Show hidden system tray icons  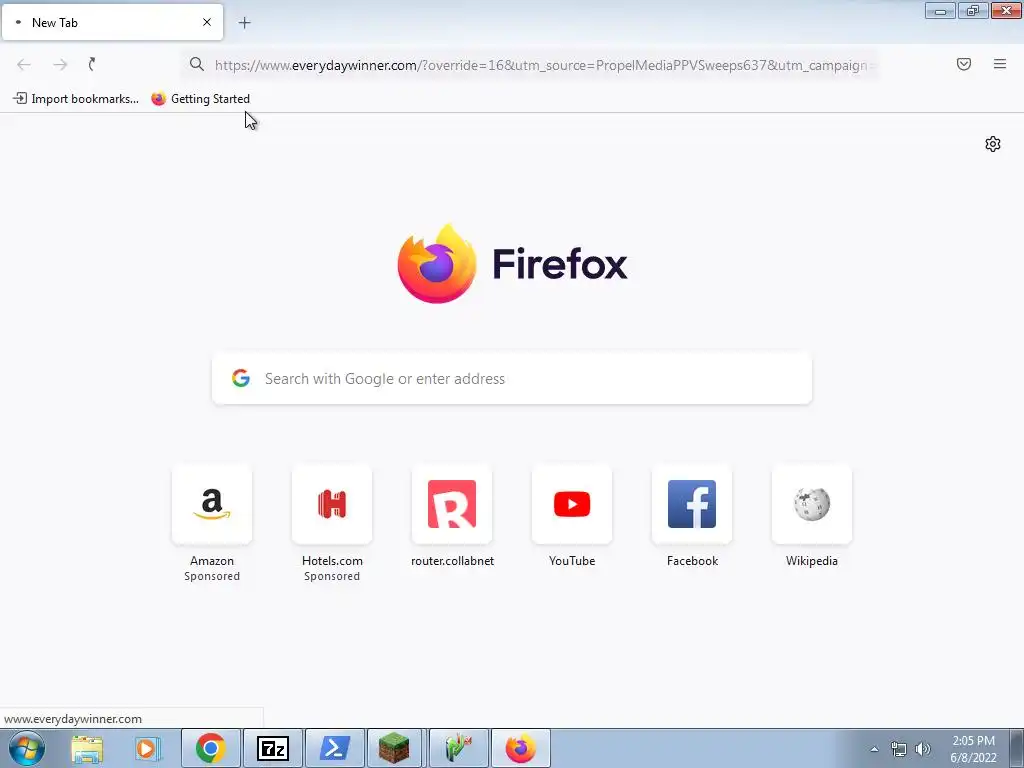click(x=874, y=749)
